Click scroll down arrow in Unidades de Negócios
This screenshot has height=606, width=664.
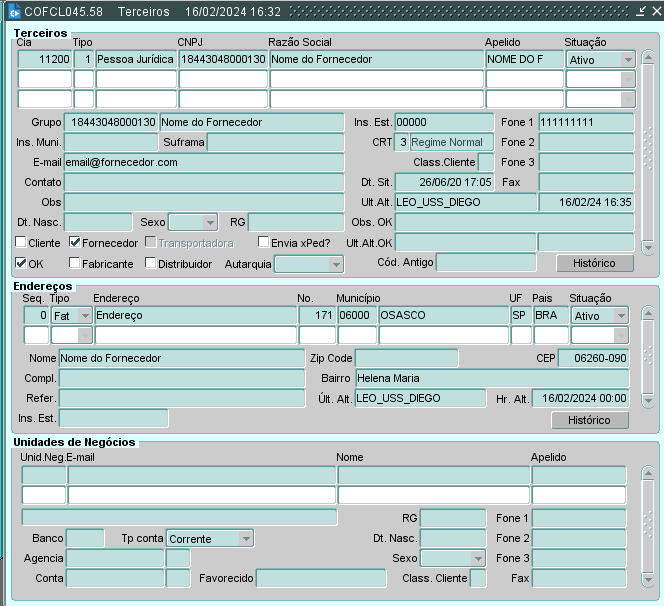pos(647,581)
